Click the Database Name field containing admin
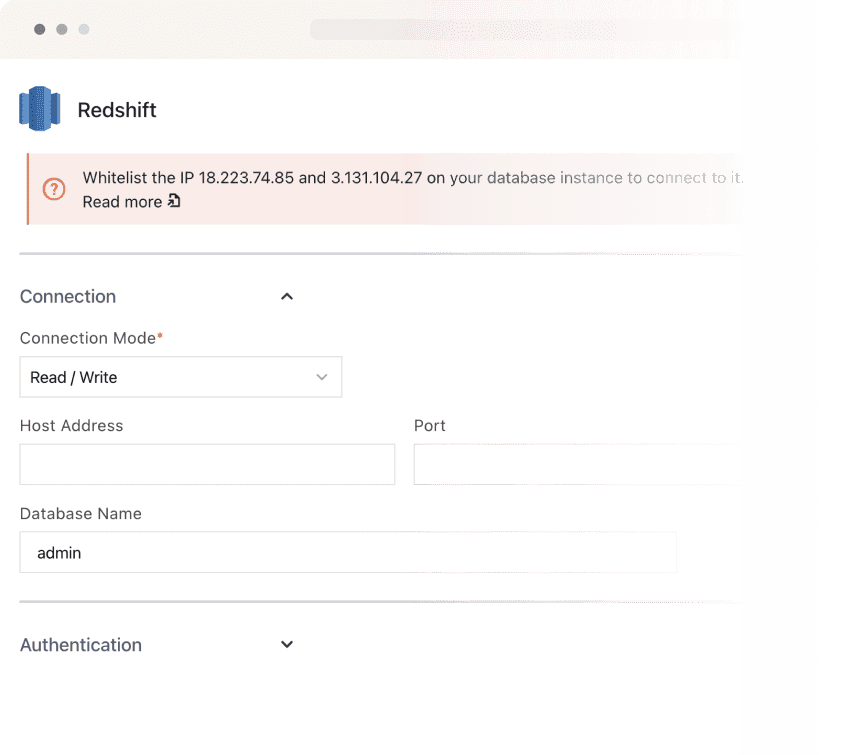This screenshot has height=755, width=856. 348,552
